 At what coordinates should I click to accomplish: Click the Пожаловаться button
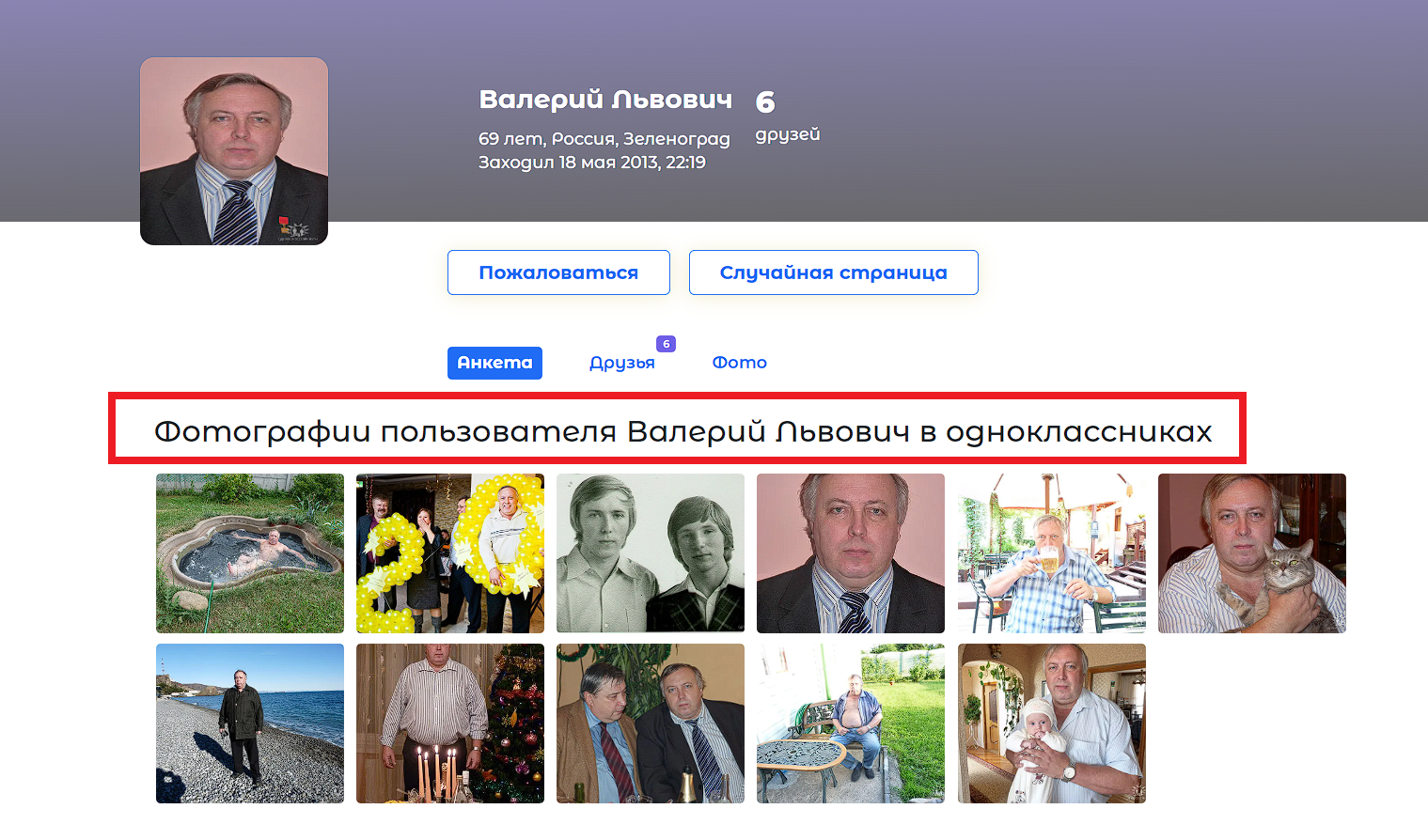pyautogui.click(x=558, y=272)
